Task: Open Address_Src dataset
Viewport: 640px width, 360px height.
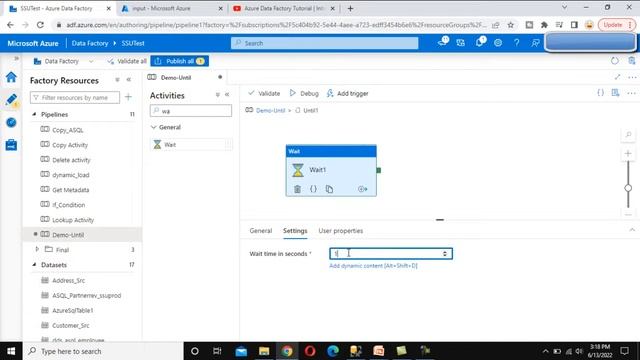Action: click(x=69, y=280)
